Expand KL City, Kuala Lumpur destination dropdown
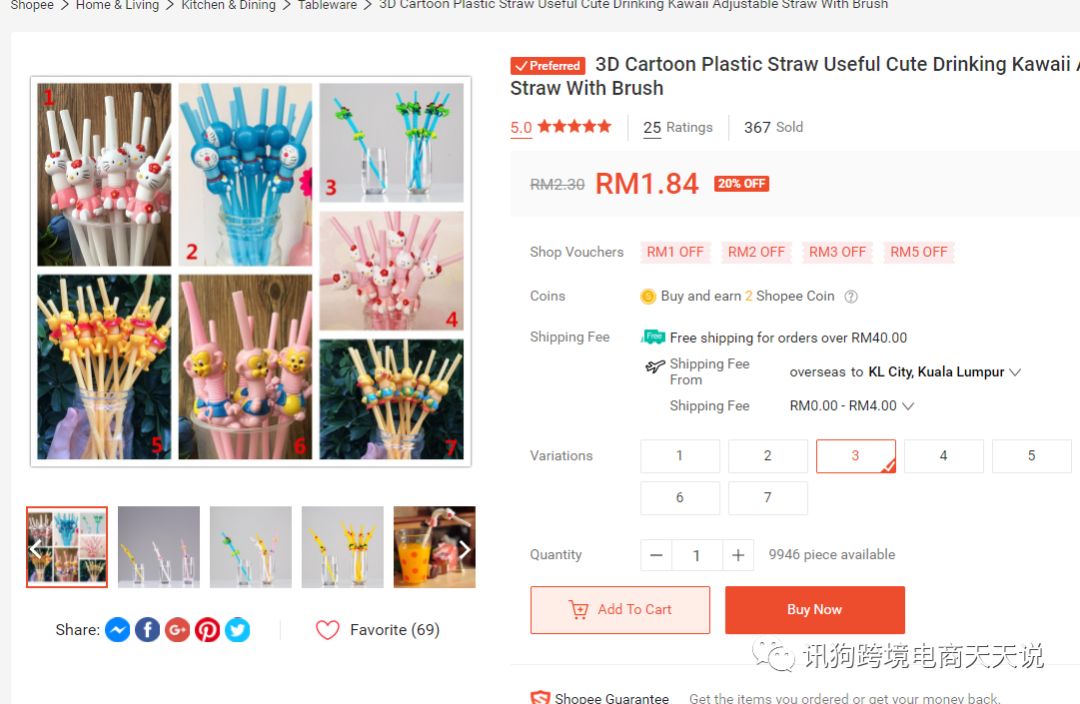This screenshot has height=704, width=1080. point(944,372)
